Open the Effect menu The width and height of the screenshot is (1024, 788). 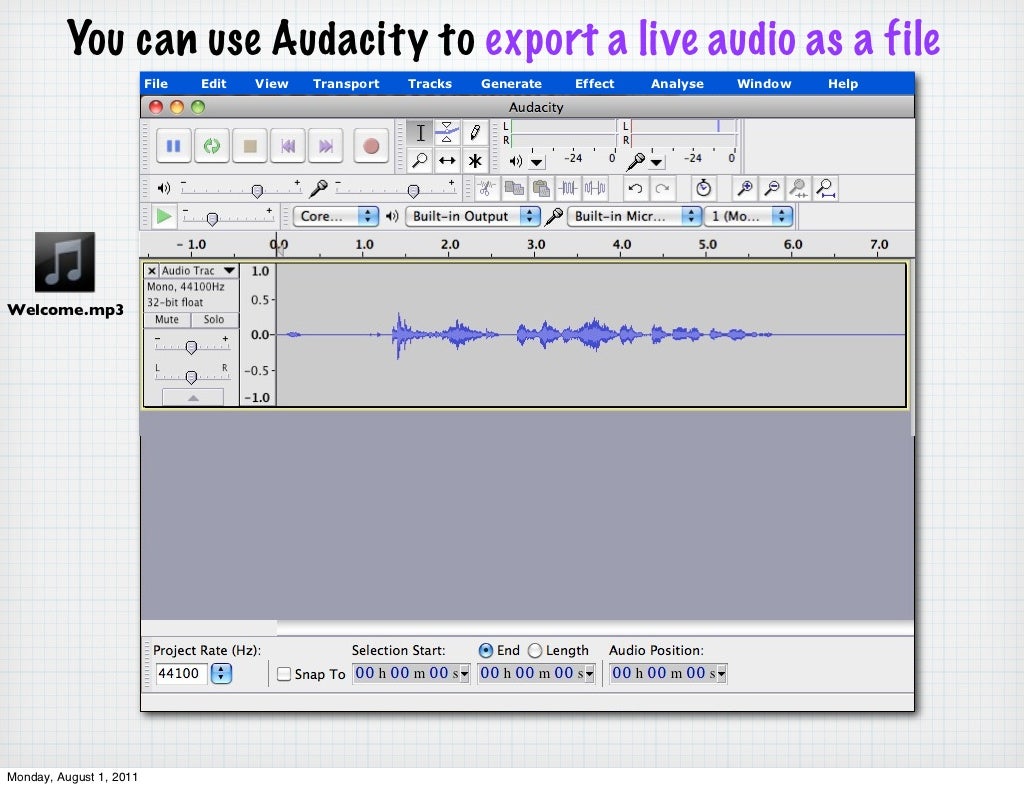pos(594,84)
